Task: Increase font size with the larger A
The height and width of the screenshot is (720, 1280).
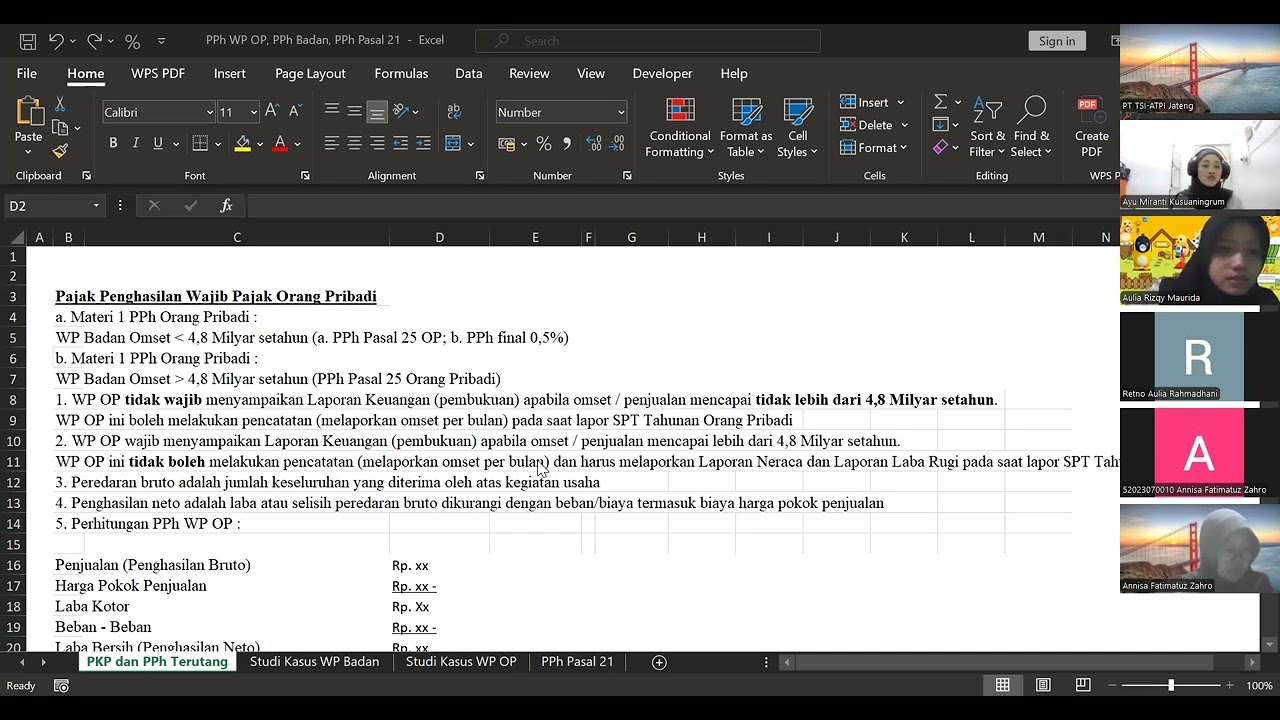Action: pyautogui.click(x=273, y=111)
